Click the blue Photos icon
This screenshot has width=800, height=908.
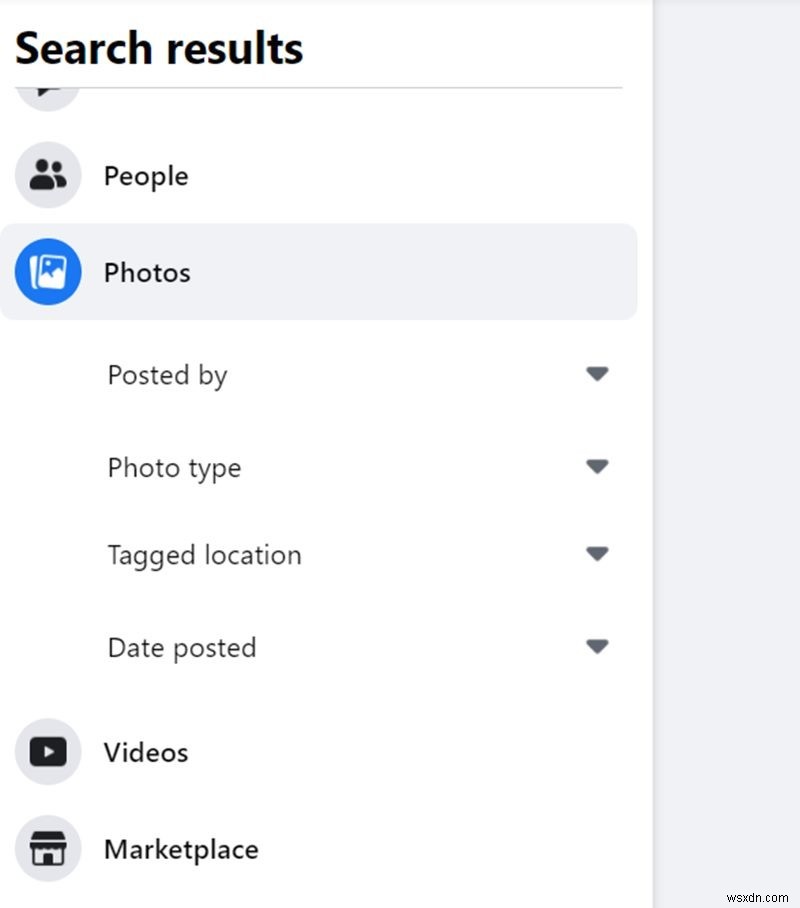tap(47, 272)
